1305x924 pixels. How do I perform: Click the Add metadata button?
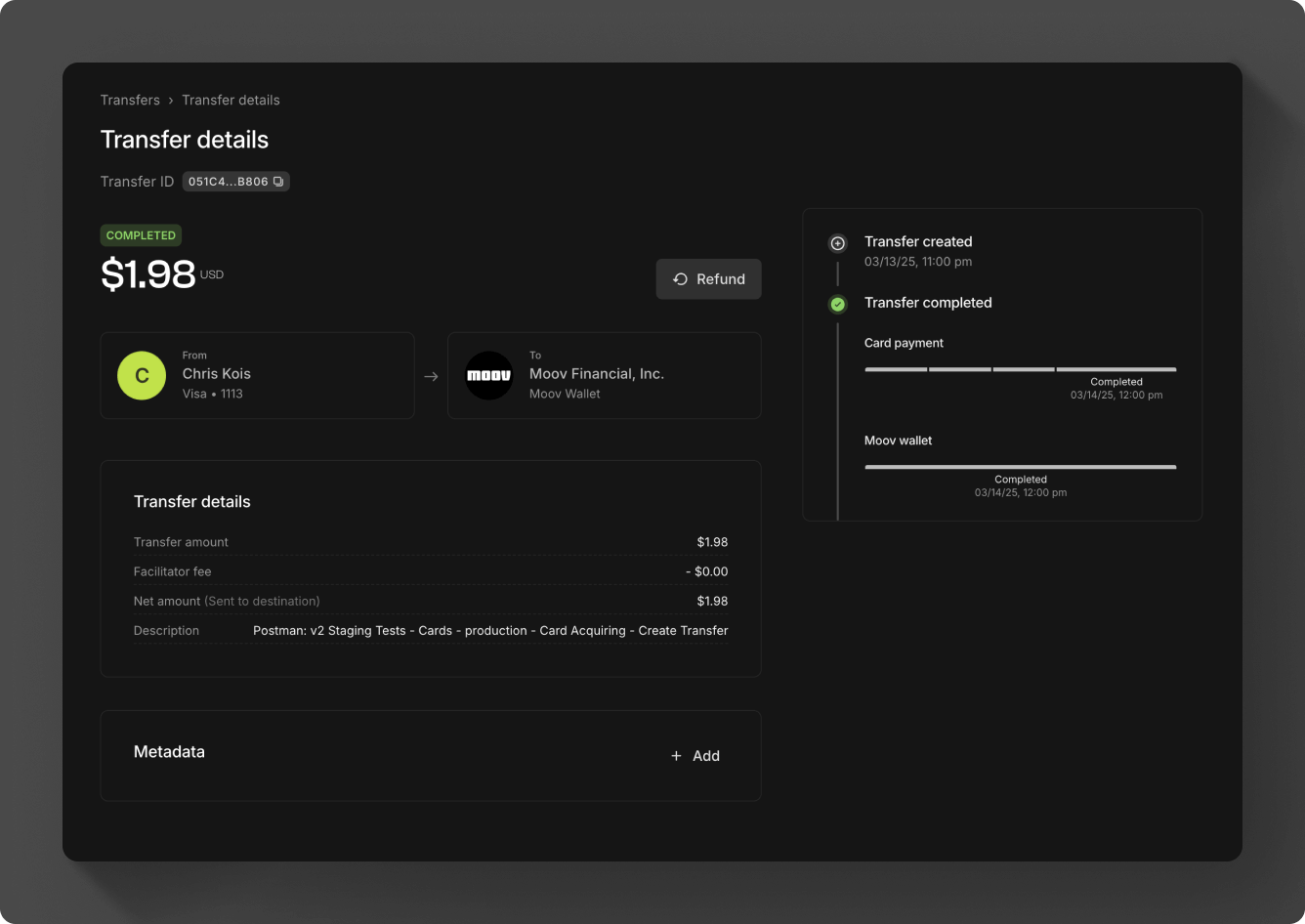click(695, 756)
